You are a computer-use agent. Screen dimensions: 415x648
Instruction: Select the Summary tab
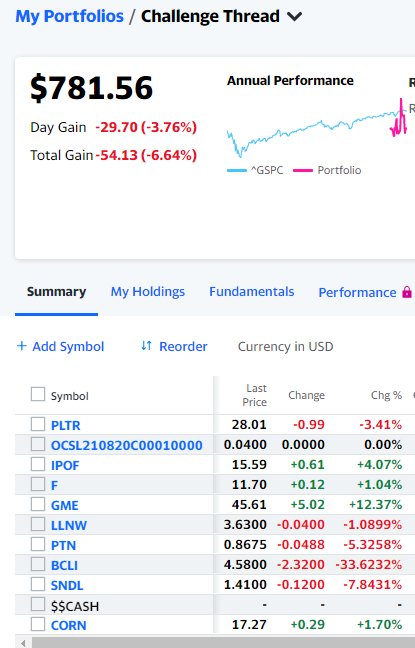(x=56, y=292)
